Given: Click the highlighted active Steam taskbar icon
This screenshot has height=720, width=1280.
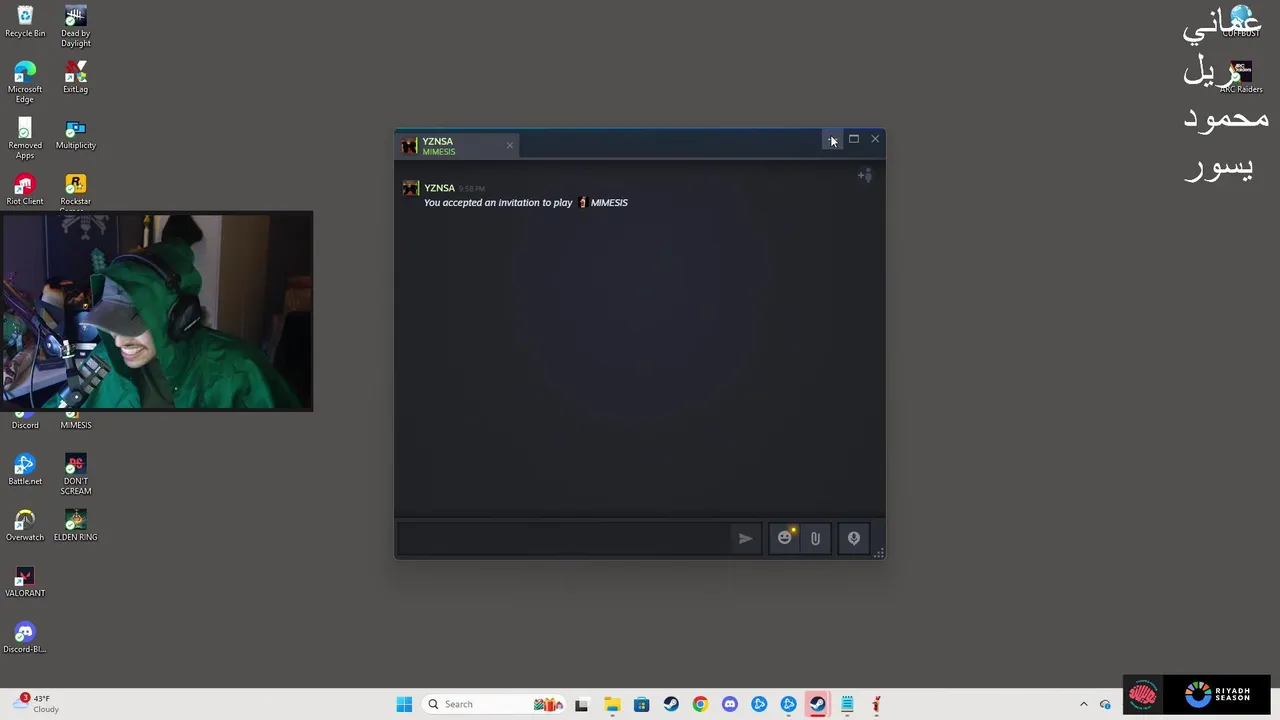Looking at the screenshot, I should [817, 704].
